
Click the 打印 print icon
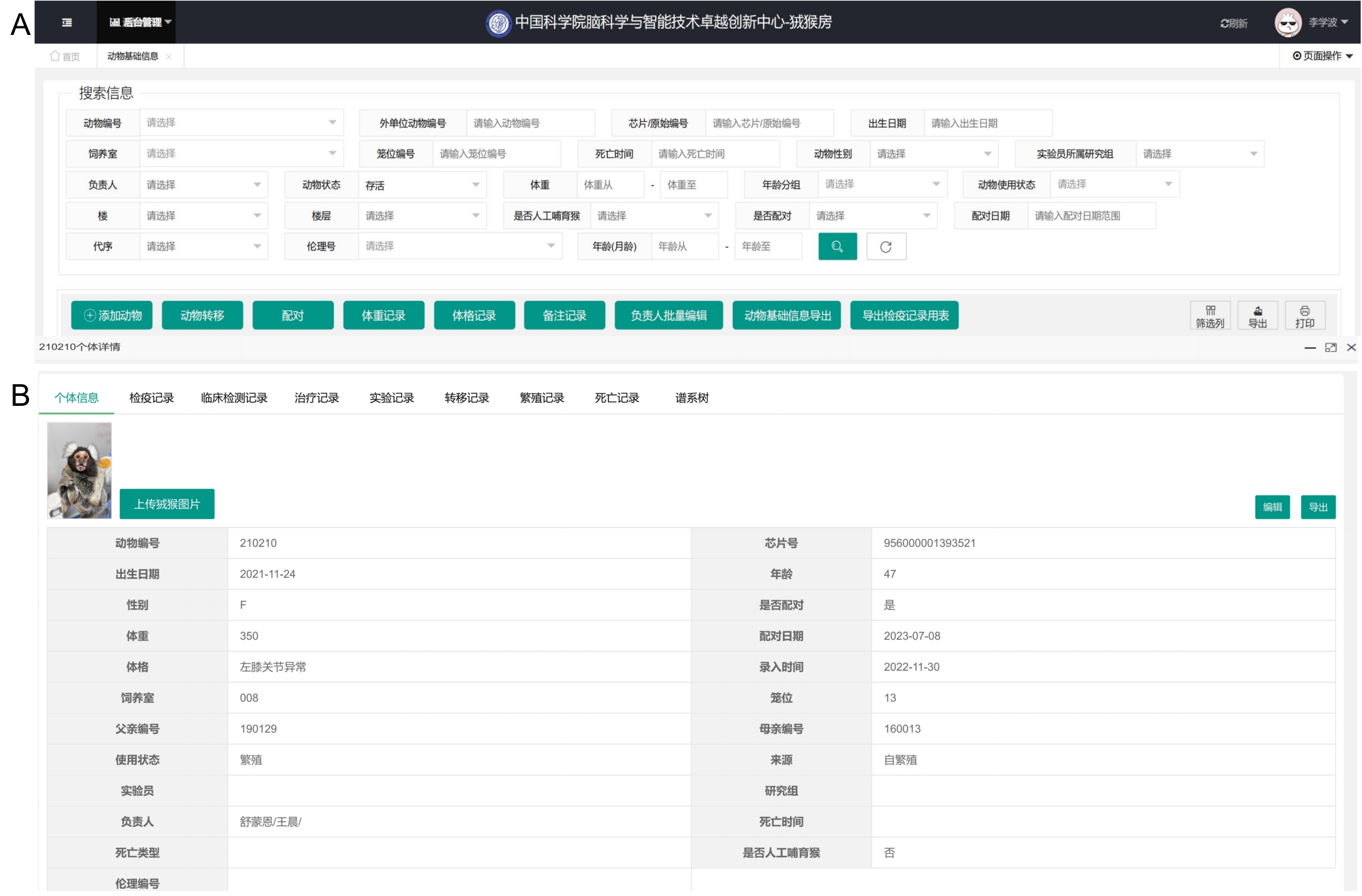(1304, 316)
